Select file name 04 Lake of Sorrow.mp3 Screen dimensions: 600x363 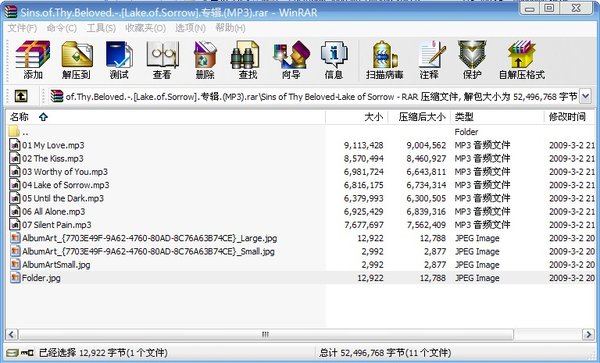point(65,185)
